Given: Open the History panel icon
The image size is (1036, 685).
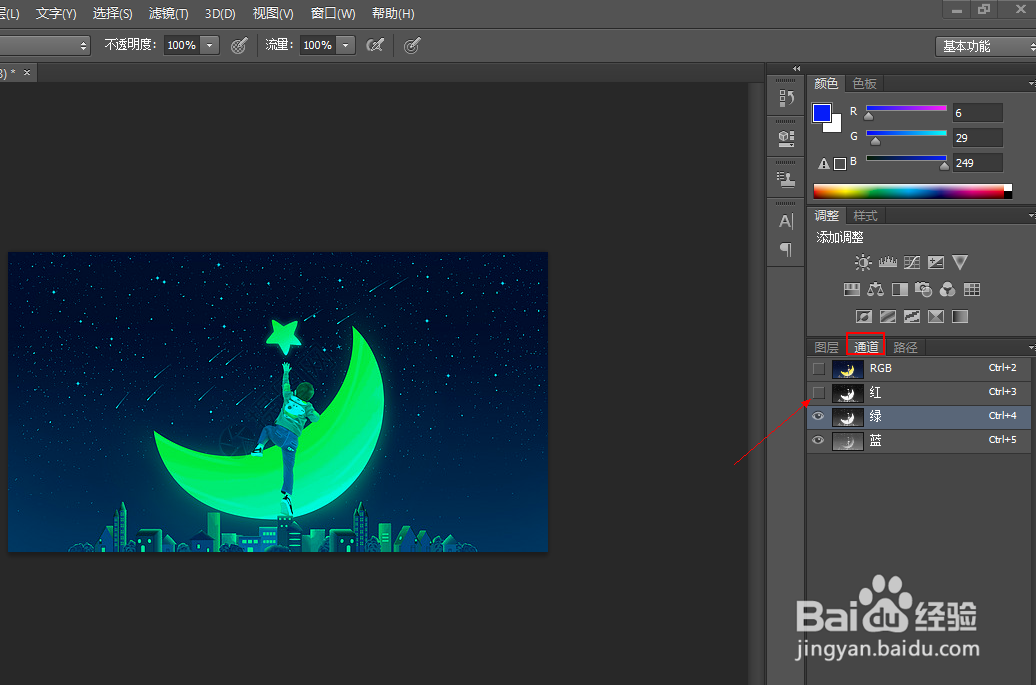Looking at the screenshot, I should [786, 98].
